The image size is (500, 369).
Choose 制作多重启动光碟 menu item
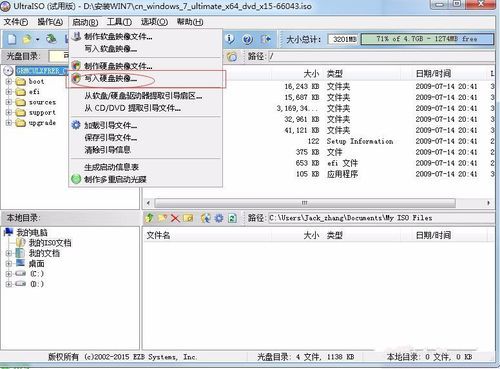(146, 179)
